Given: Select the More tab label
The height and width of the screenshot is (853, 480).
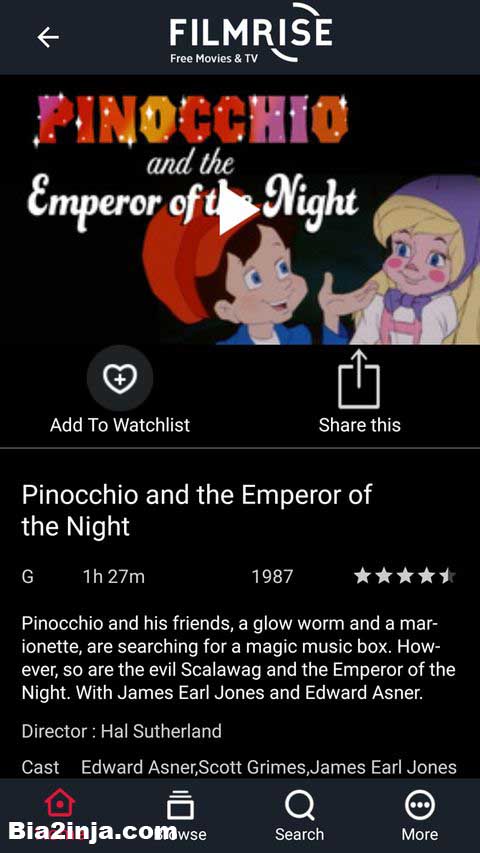Looking at the screenshot, I should (420, 834).
